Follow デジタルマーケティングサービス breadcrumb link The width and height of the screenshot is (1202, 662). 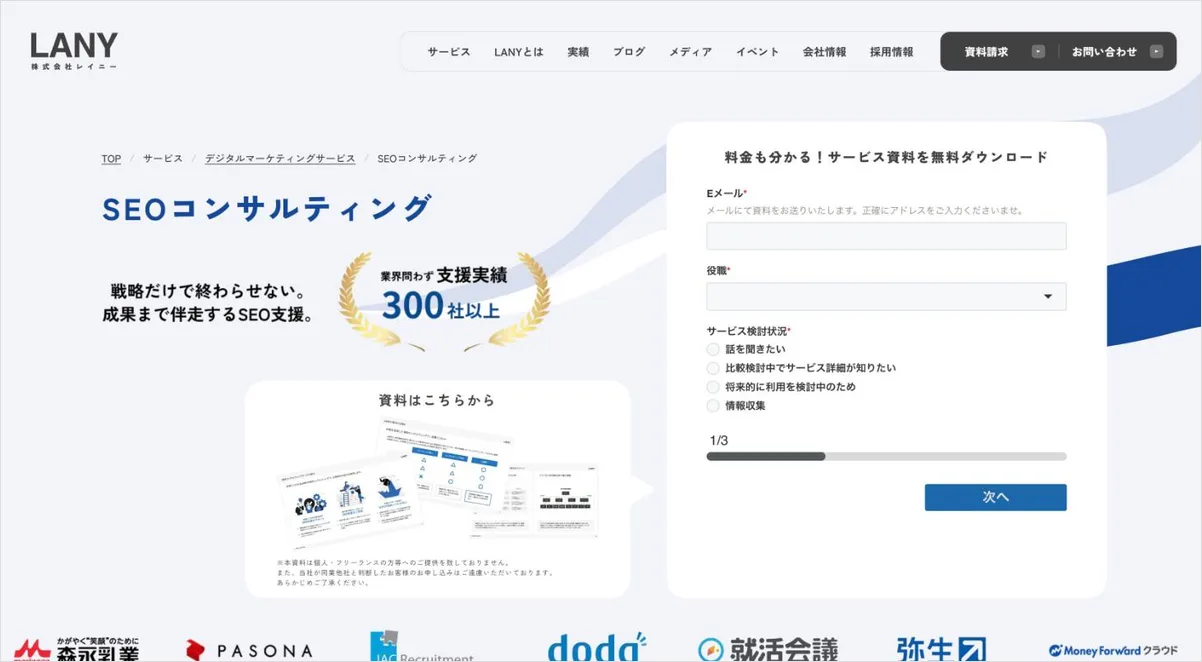pos(280,159)
